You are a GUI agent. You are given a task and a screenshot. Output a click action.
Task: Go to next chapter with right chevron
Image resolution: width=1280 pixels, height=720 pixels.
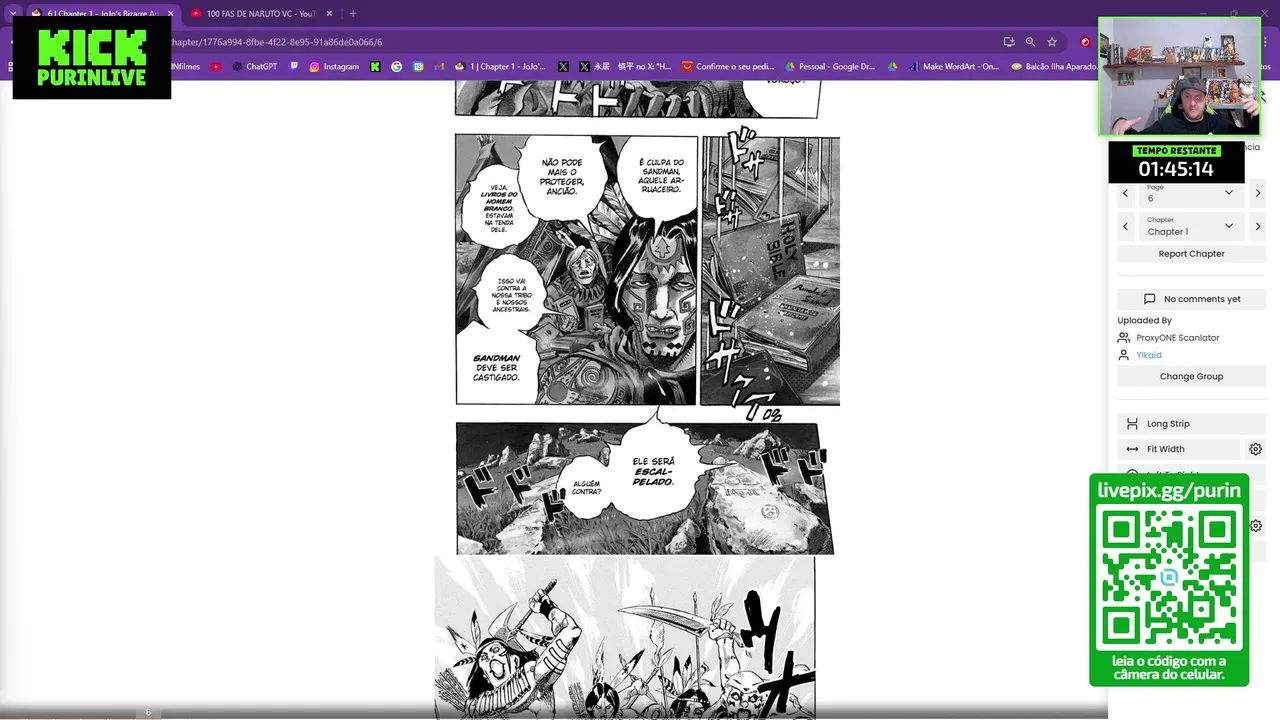point(1257,226)
